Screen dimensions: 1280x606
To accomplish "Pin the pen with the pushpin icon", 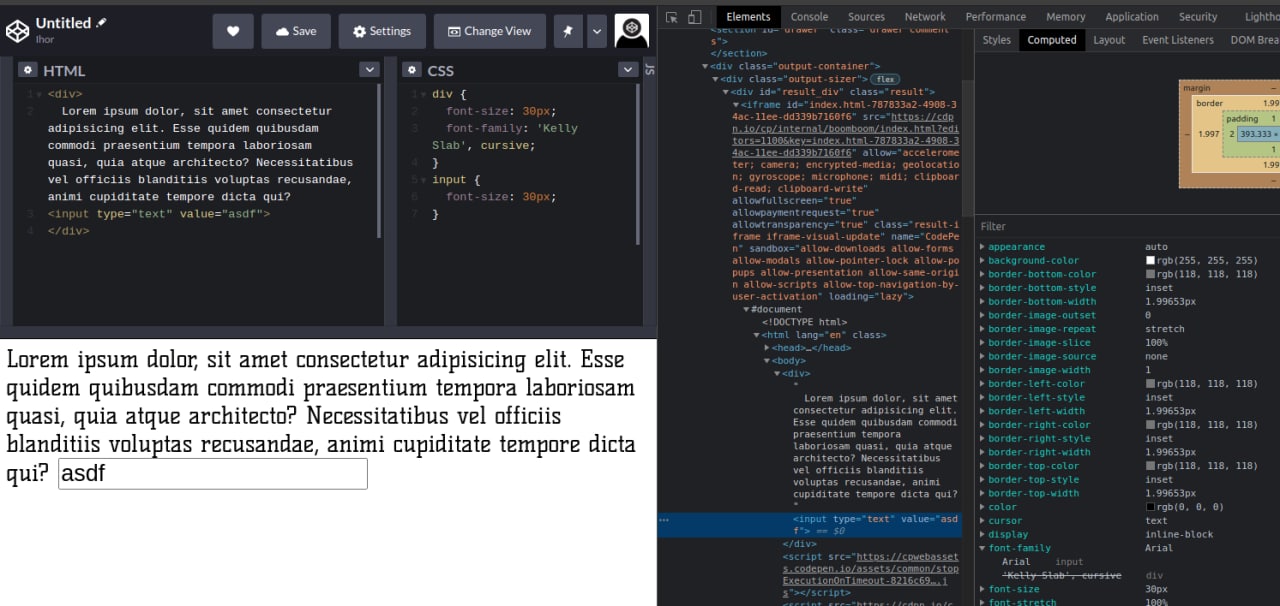I will 568,31.
